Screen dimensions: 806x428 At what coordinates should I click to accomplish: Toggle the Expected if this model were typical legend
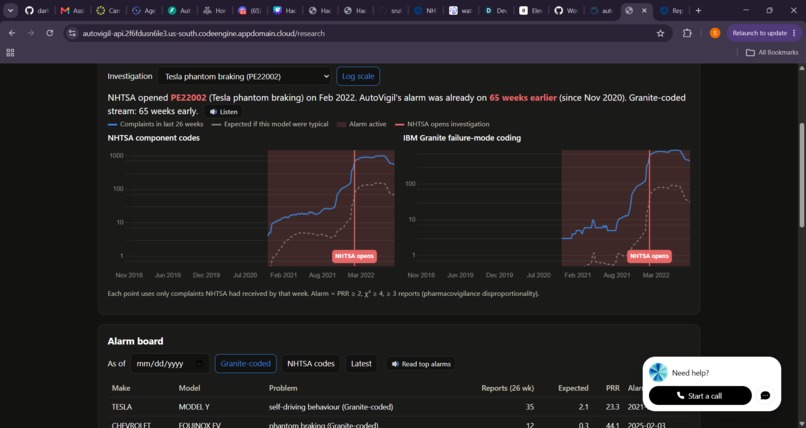click(269, 124)
